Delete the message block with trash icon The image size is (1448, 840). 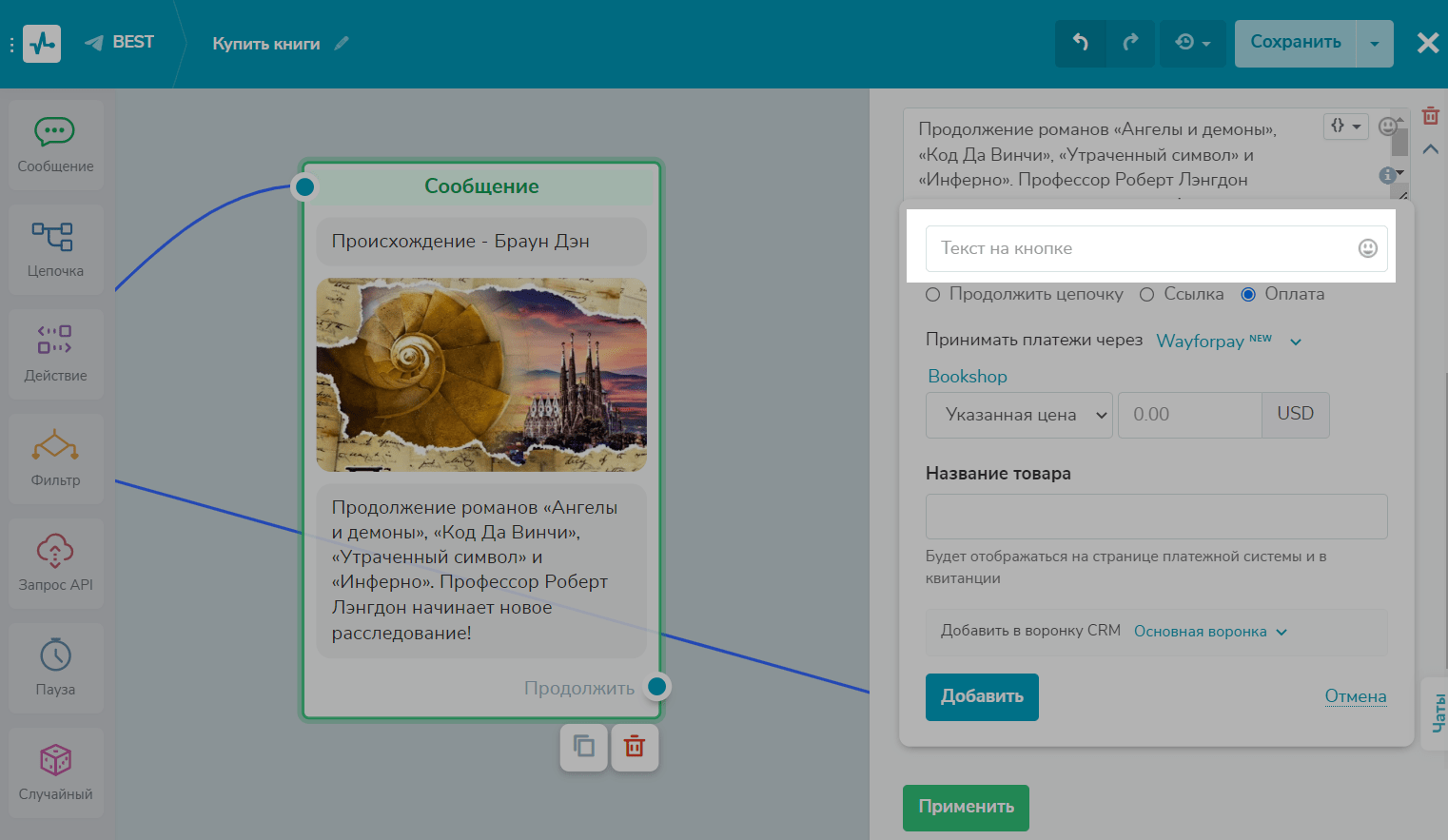point(635,747)
